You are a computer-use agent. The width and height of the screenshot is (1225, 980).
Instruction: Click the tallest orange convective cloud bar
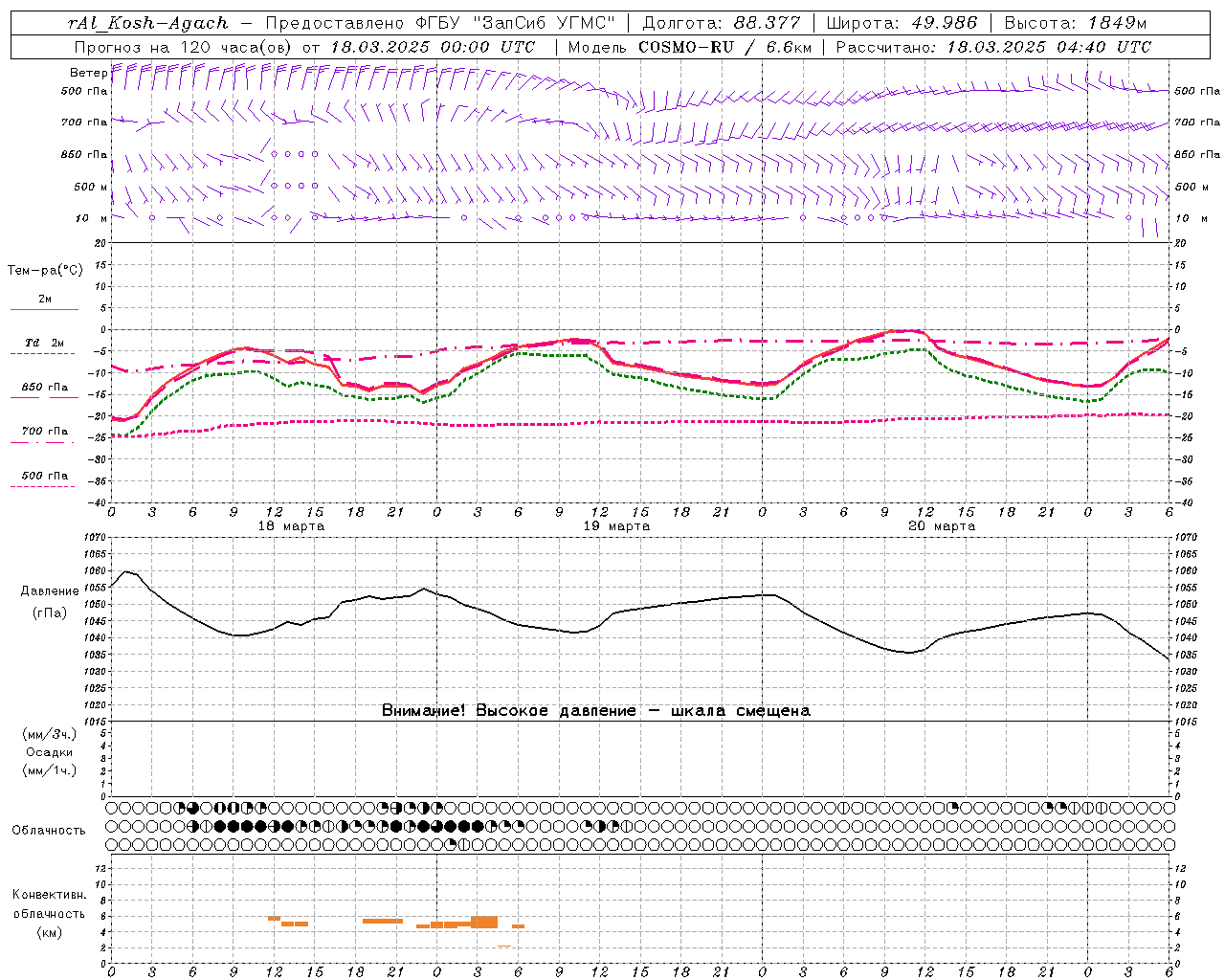(484, 922)
